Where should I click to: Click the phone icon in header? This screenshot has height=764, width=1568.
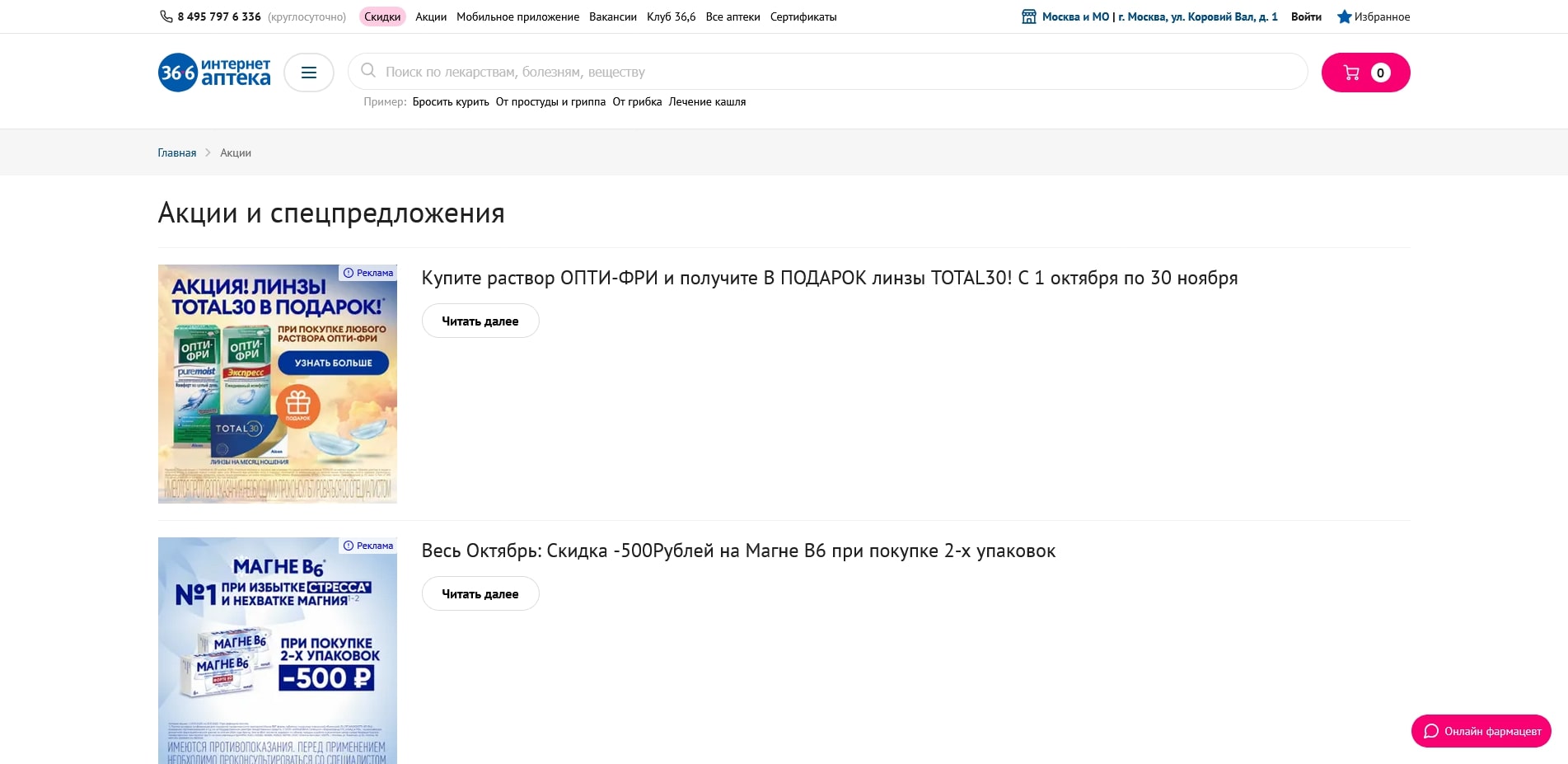(166, 16)
